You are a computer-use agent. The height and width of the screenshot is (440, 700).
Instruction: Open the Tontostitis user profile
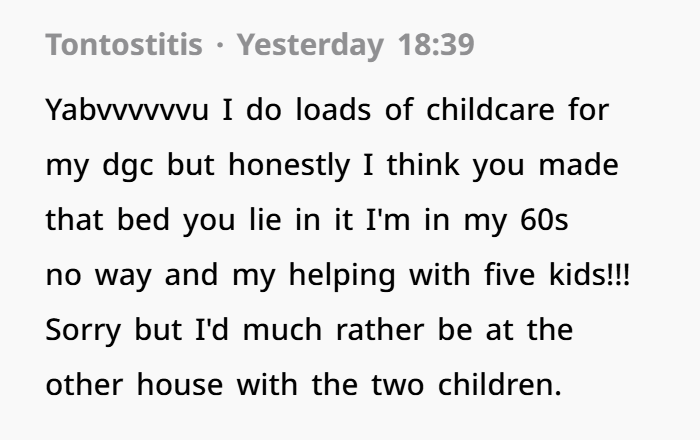[x=124, y=45]
